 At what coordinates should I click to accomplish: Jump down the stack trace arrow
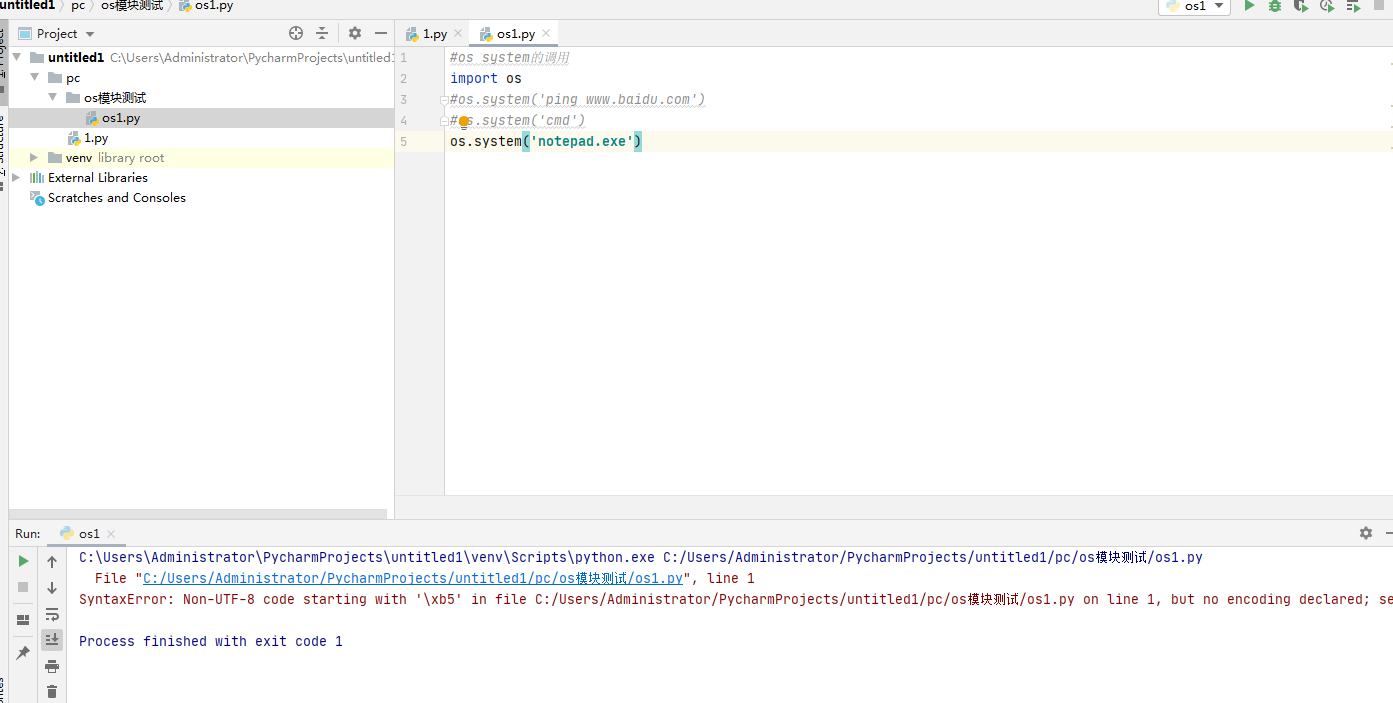52,588
